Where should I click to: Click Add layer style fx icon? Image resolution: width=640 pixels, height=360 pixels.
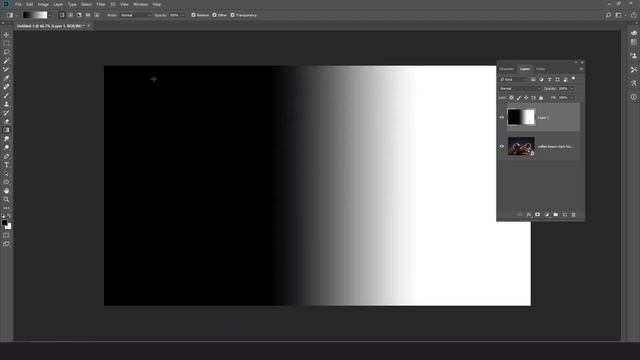[x=529, y=215]
